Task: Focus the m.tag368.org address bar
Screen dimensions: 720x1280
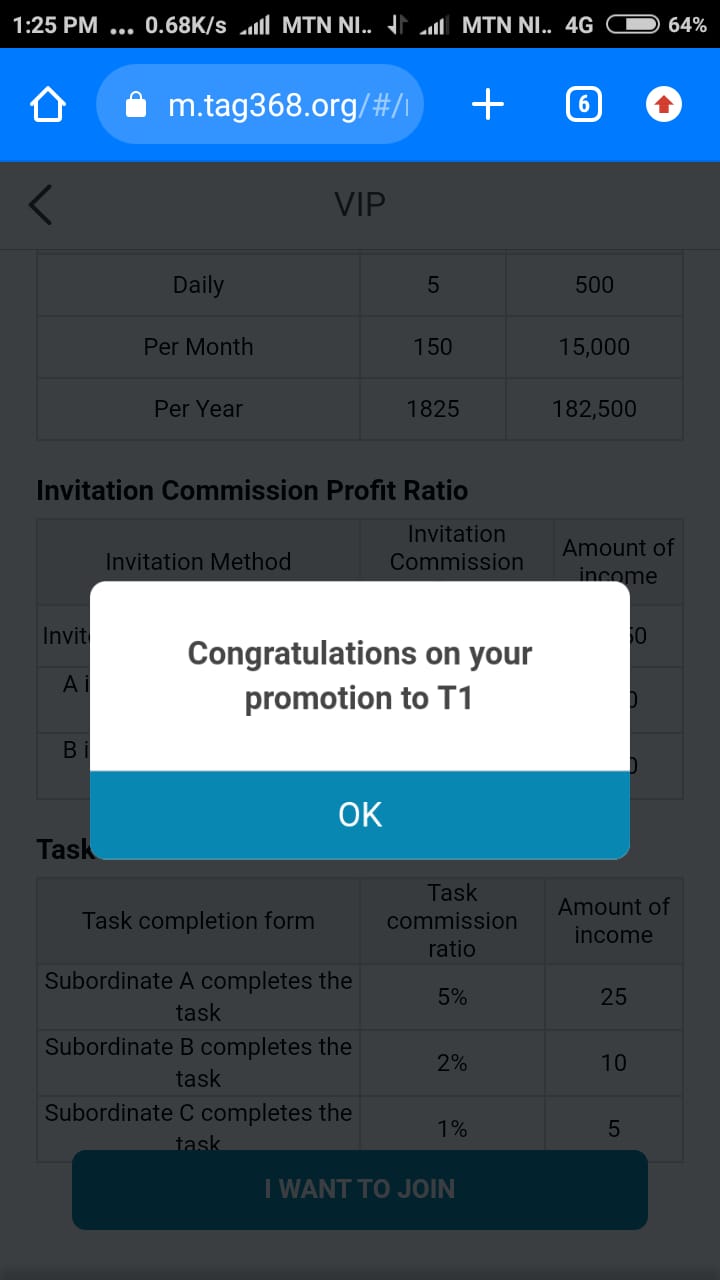Action: point(290,105)
